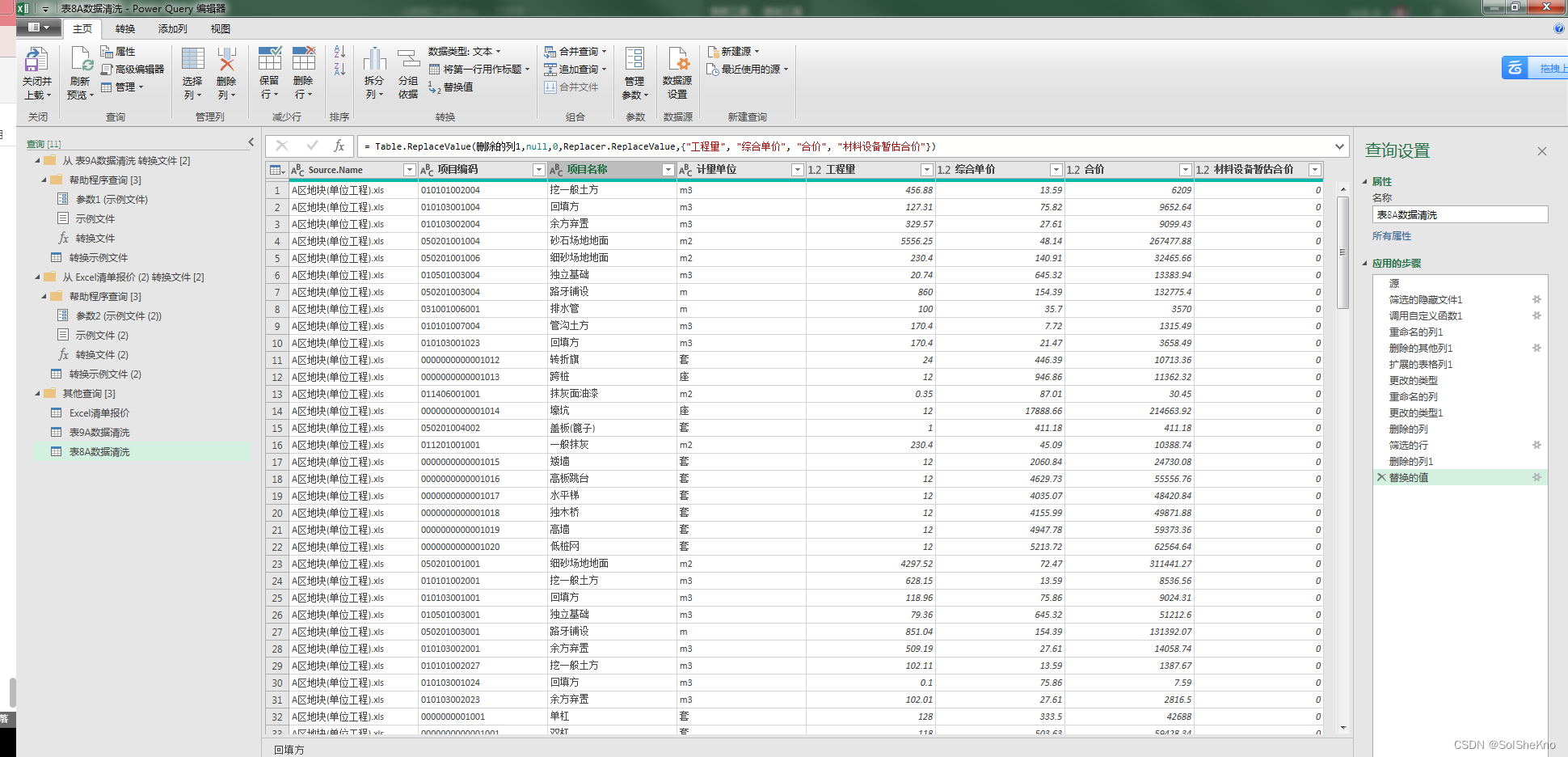Open the Source.Name column filter dropdown
The image size is (1568, 757).
[410, 170]
